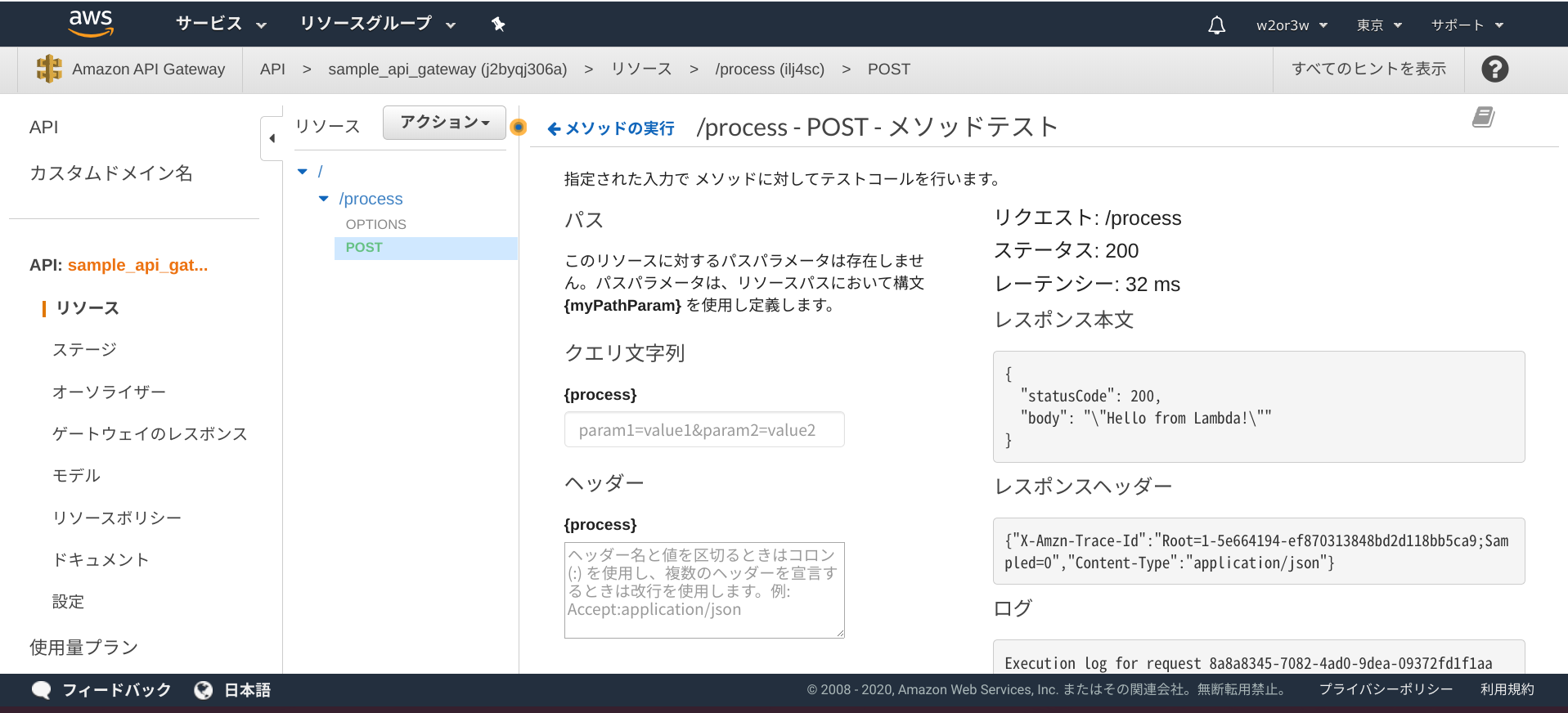The width and height of the screenshot is (1568, 713).
Task: Click the feedback speech bubble icon
Action: (x=41, y=690)
